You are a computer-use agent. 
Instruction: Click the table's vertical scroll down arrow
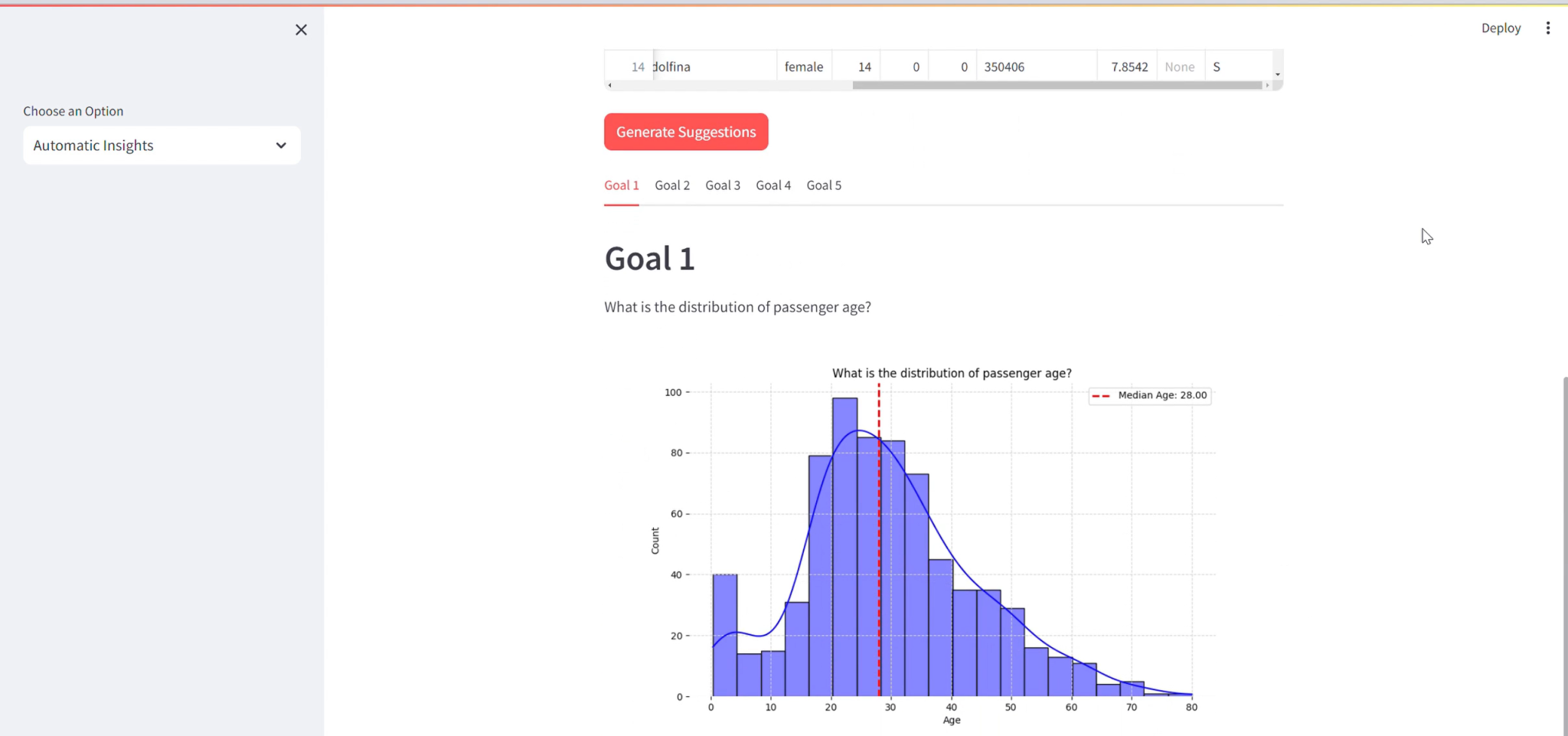[1278, 73]
